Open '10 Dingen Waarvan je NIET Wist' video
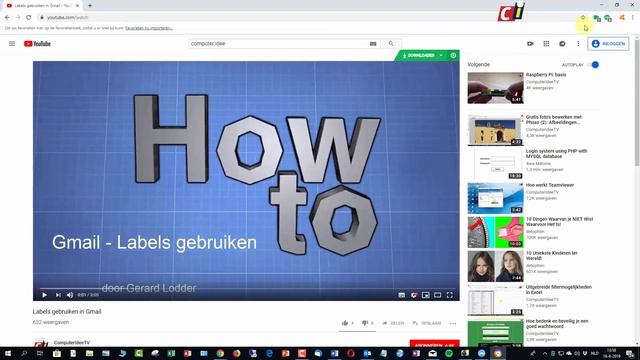Image resolution: width=640 pixels, height=360 pixels. click(x=560, y=222)
